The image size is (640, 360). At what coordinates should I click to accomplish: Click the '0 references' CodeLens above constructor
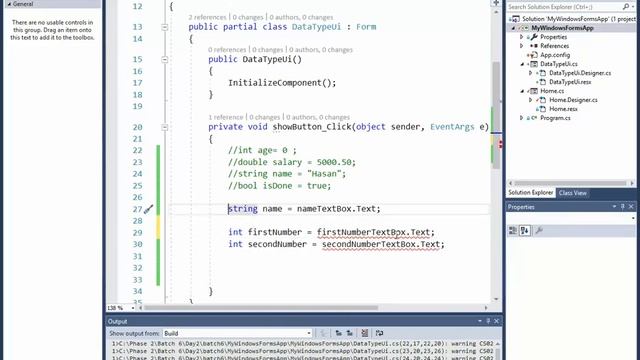pos(227,50)
